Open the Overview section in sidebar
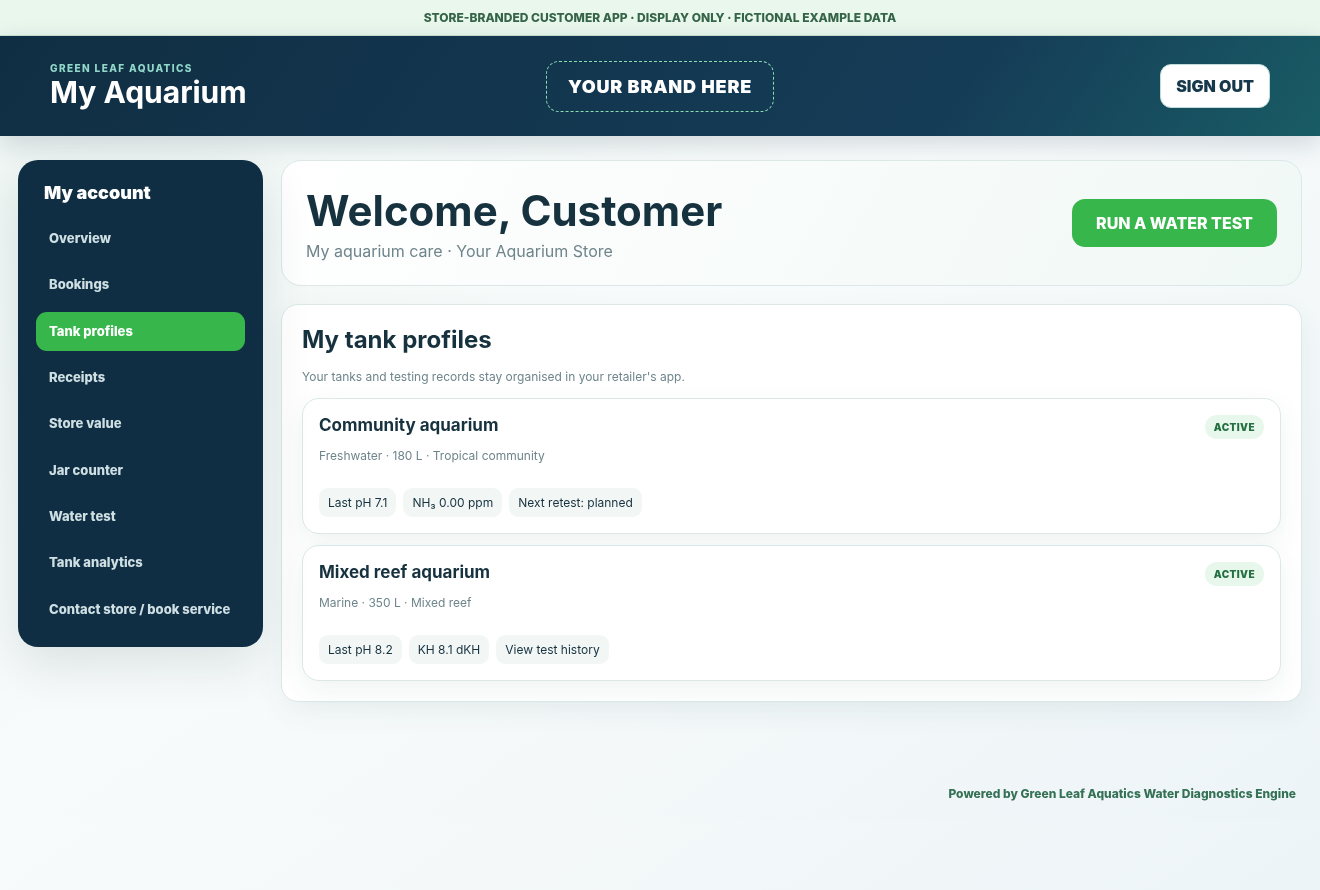This screenshot has width=1320, height=890. point(140,238)
